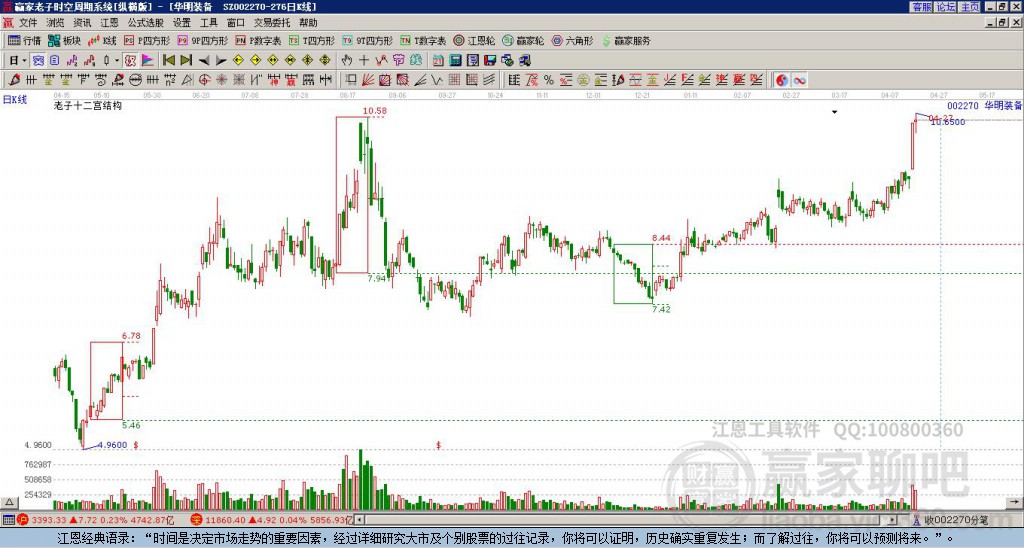Select the Gann fan lines icon
The image size is (1024, 548).
[x=368, y=80]
